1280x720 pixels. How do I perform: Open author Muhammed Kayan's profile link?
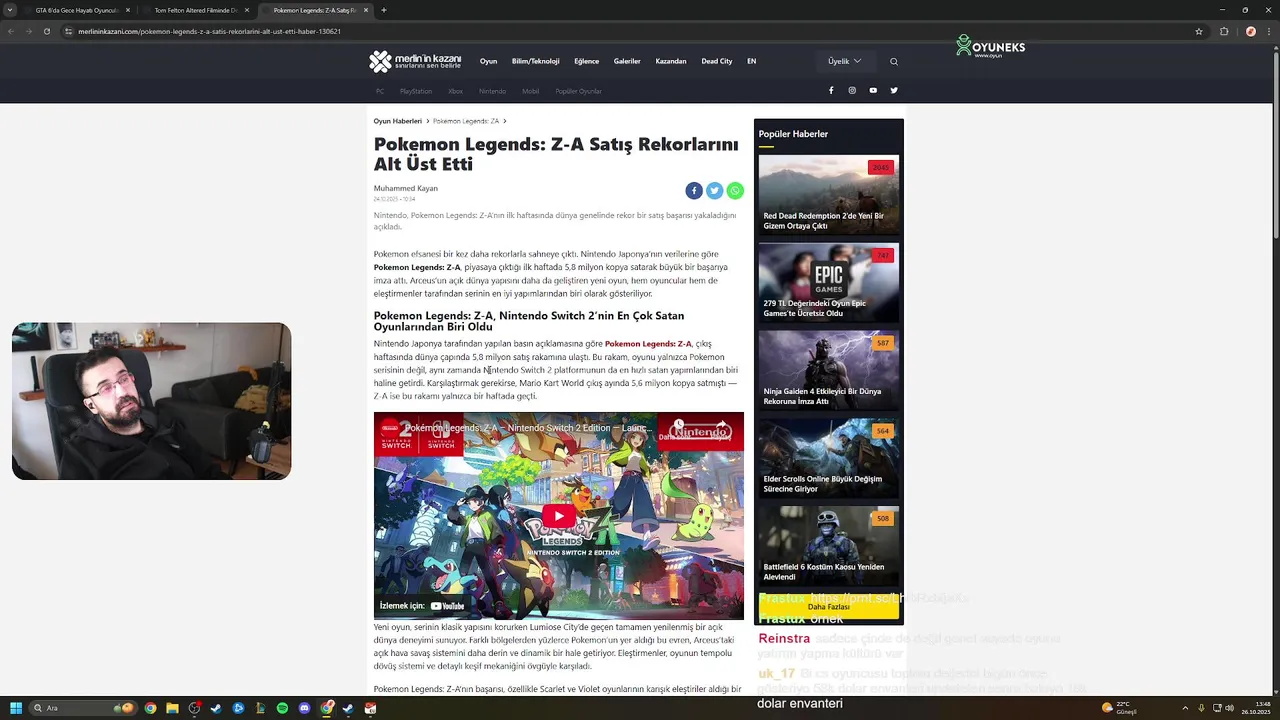[406, 188]
